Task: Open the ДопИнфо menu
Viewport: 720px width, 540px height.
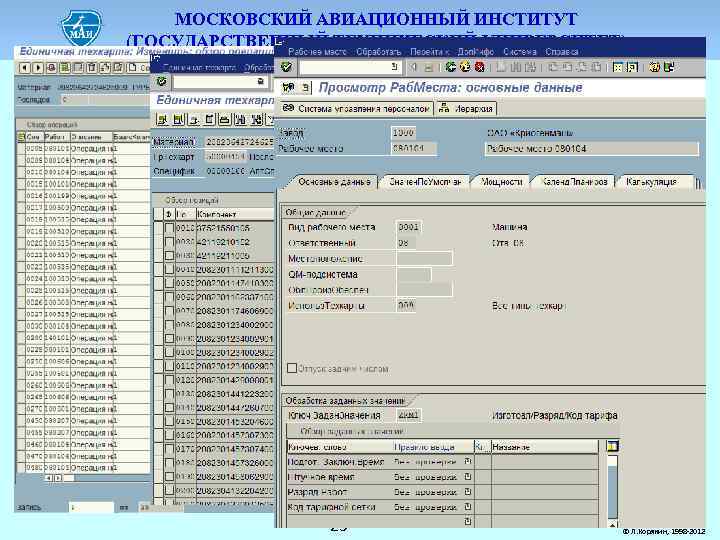Action: pyautogui.click(x=476, y=52)
